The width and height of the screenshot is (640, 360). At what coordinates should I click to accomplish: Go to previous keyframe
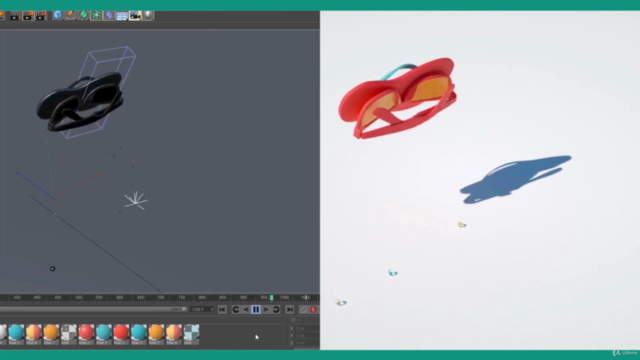point(236,310)
